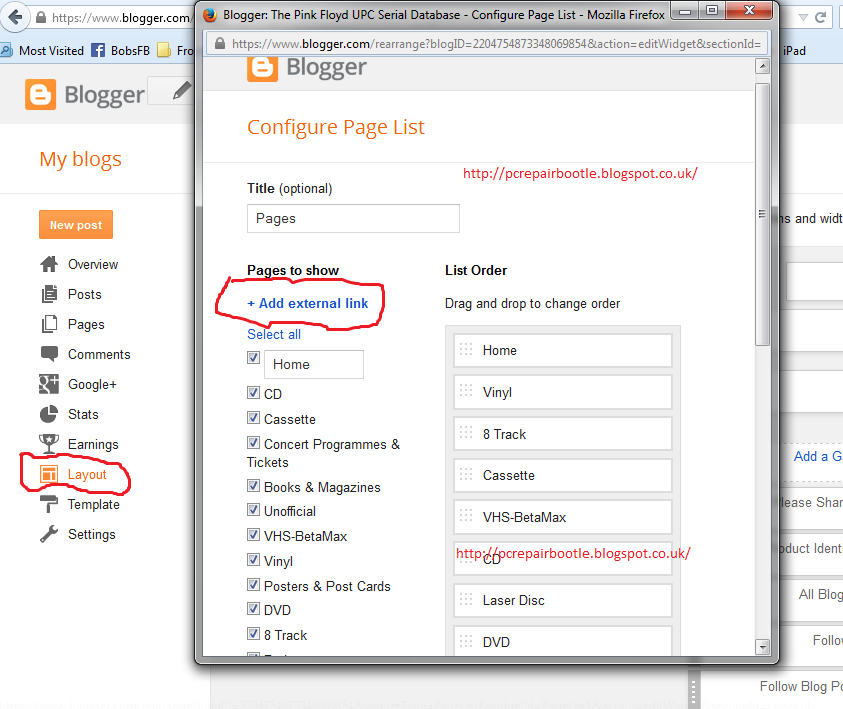
Task: Click the Comments speech bubble icon
Action: coord(49,354)
